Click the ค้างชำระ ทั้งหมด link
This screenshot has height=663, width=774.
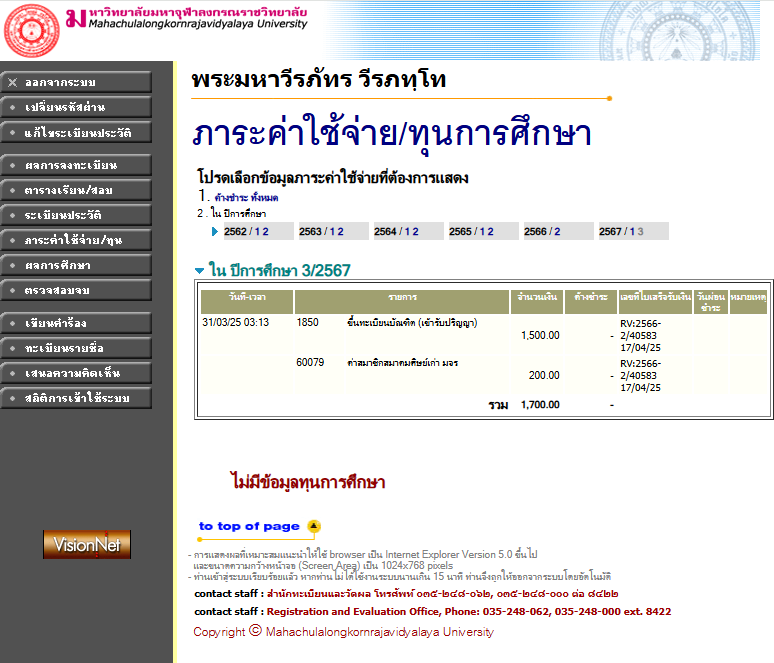click(x=246, y=198)
